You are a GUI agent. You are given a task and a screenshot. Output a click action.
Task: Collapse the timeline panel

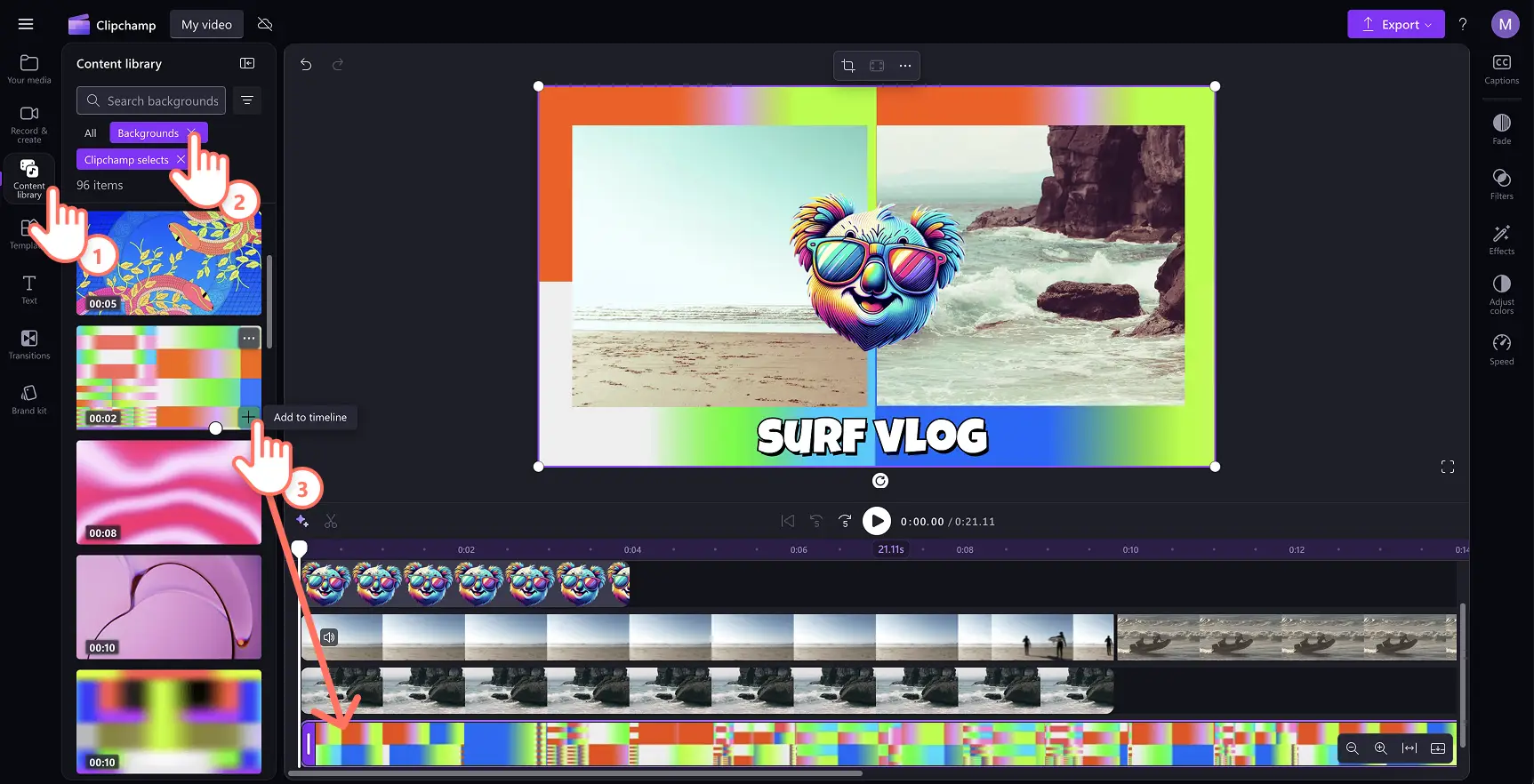[1438, 748]
